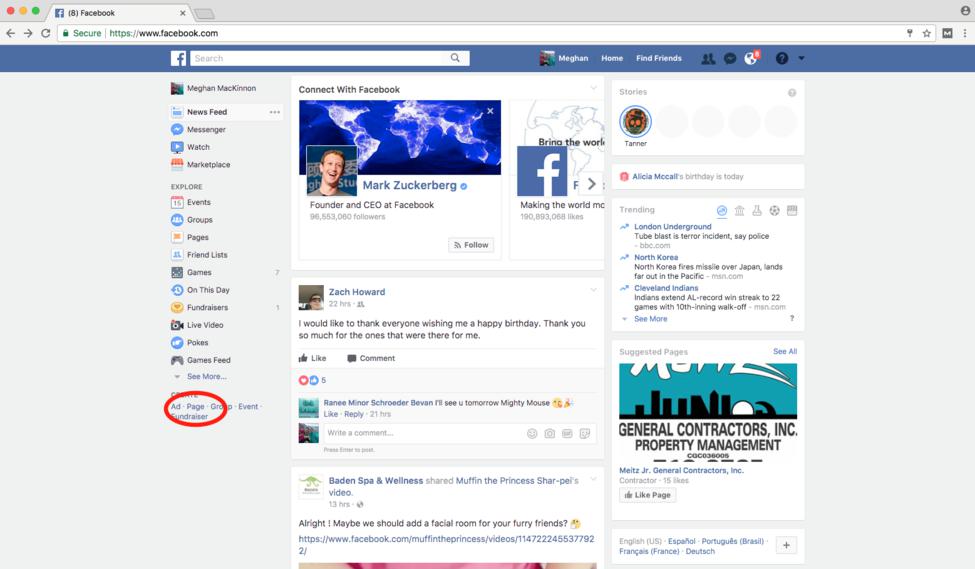Click the Friend Lists icon
This screenshot has height=569, width=975.
(x=177, y=255)
